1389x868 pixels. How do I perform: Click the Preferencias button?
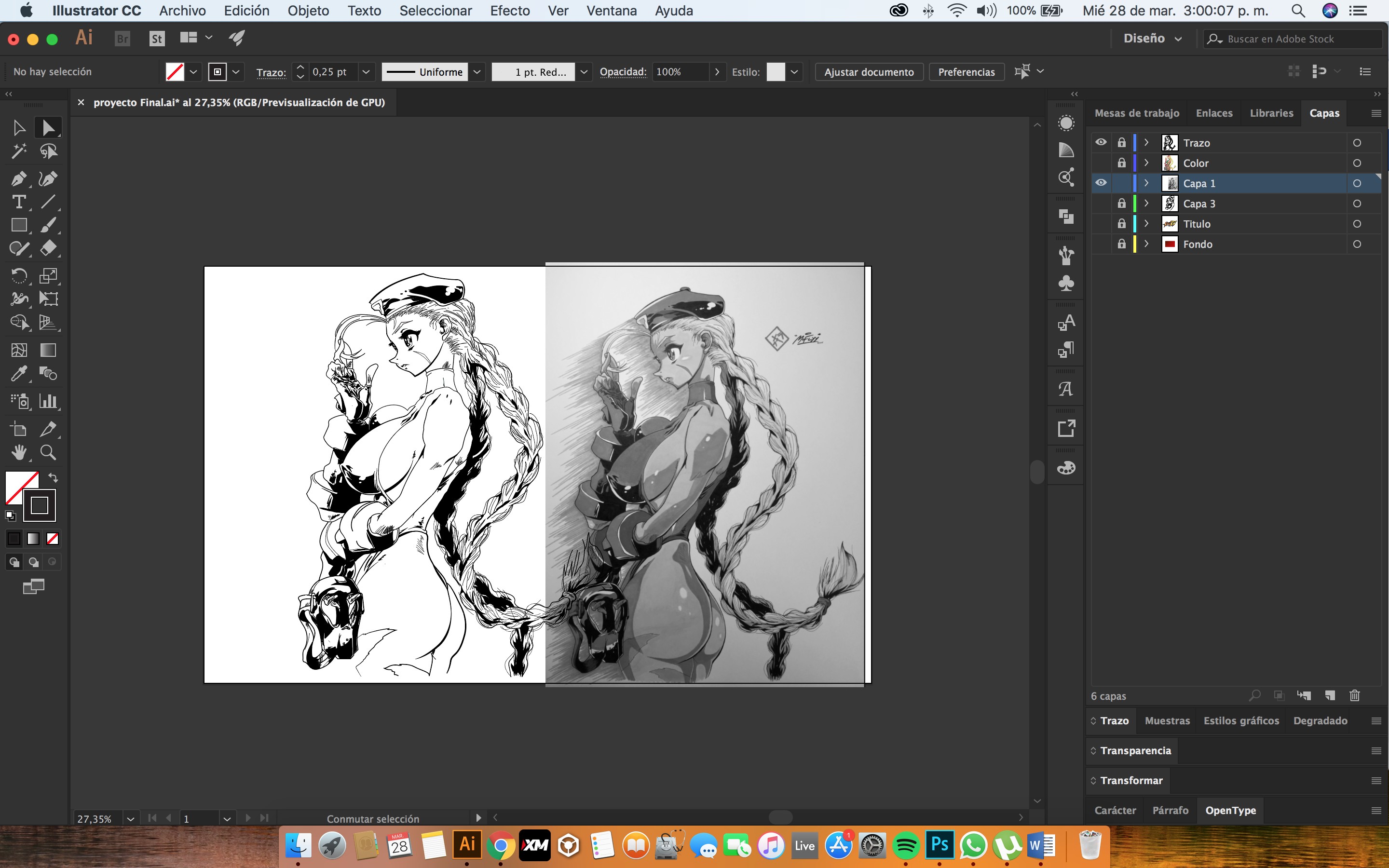[967, 72]
